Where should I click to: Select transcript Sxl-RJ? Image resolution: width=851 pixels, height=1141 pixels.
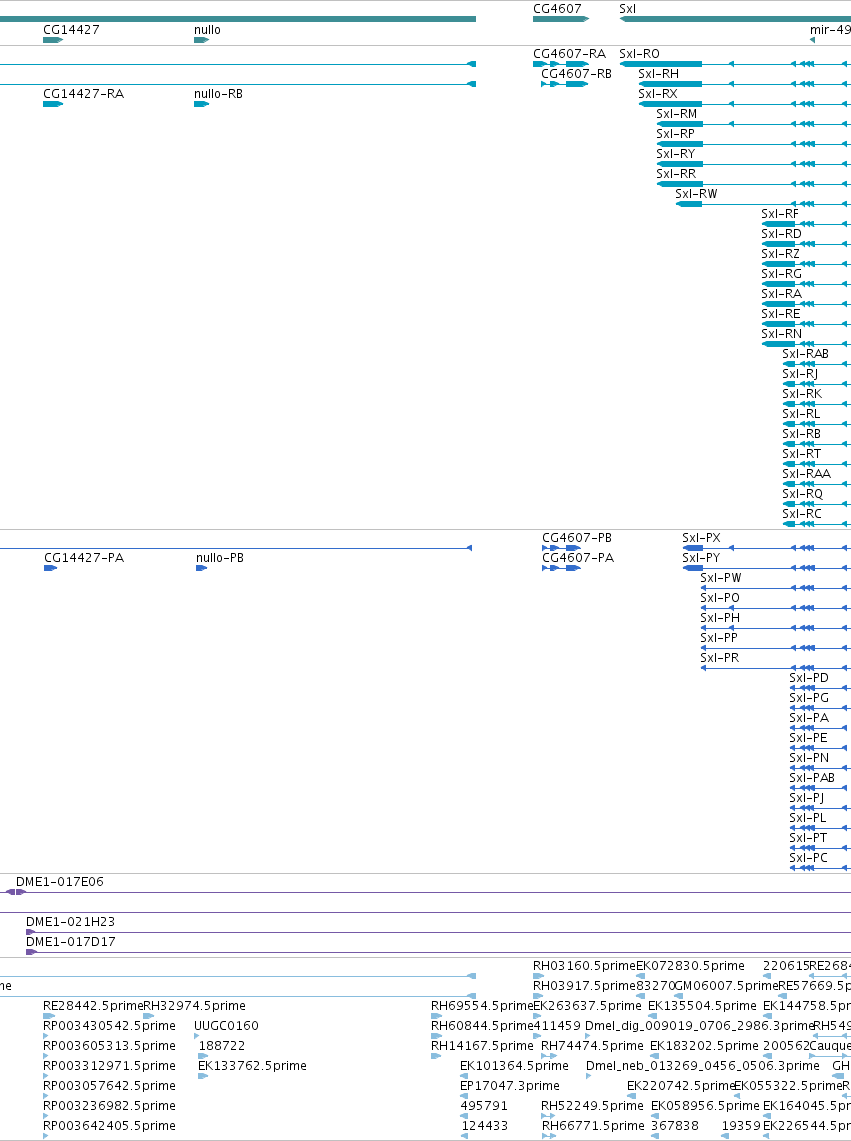coord(800,374)
